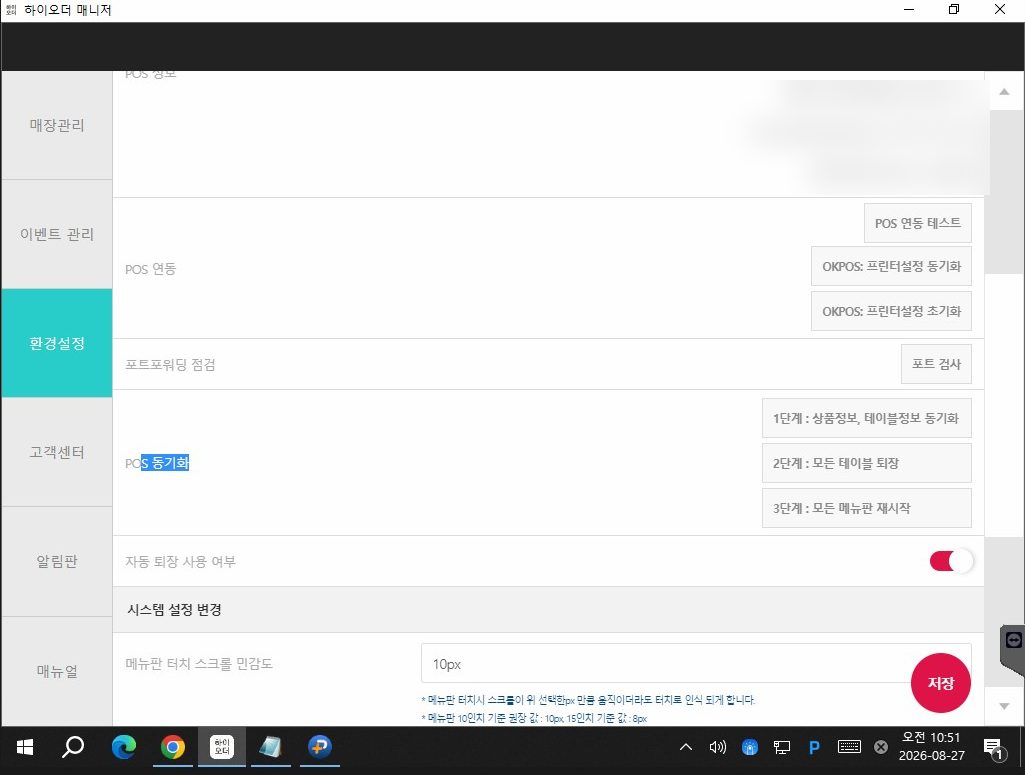
Task: Click OKPOS: 프린터설정 초기화
Action: click(x=891, y=311)
